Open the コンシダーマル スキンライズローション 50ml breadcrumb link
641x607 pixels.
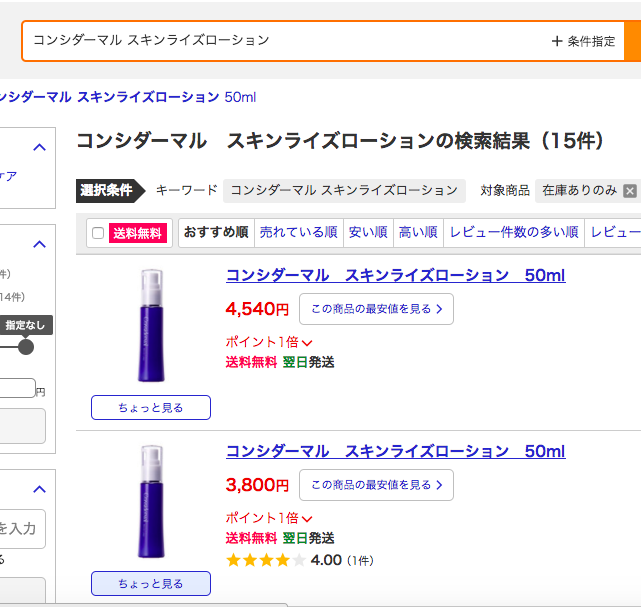click(128, 97)
